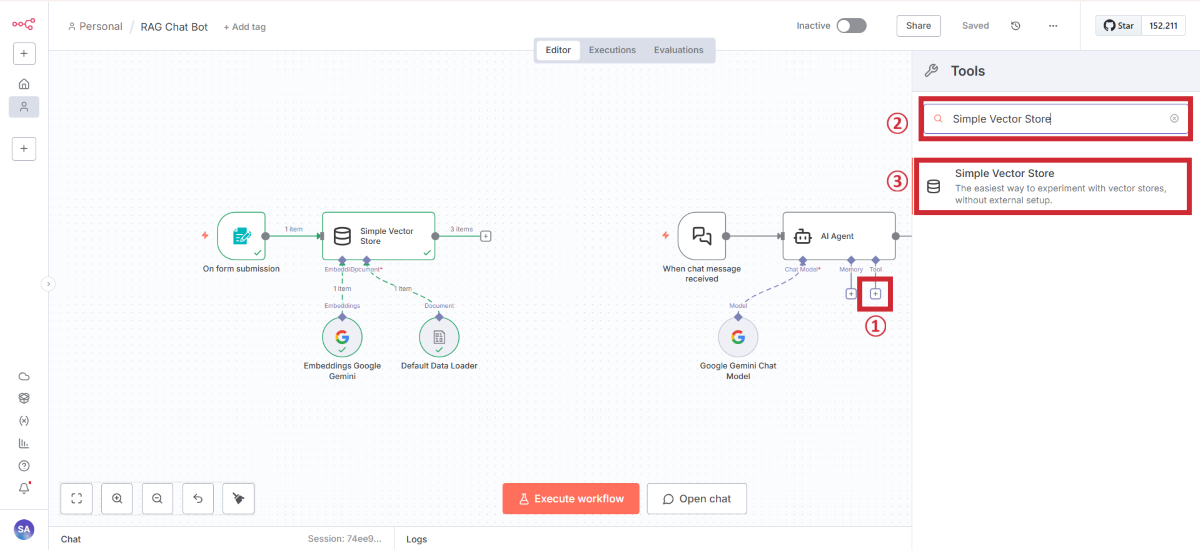Click the Share button

point(918,26)
